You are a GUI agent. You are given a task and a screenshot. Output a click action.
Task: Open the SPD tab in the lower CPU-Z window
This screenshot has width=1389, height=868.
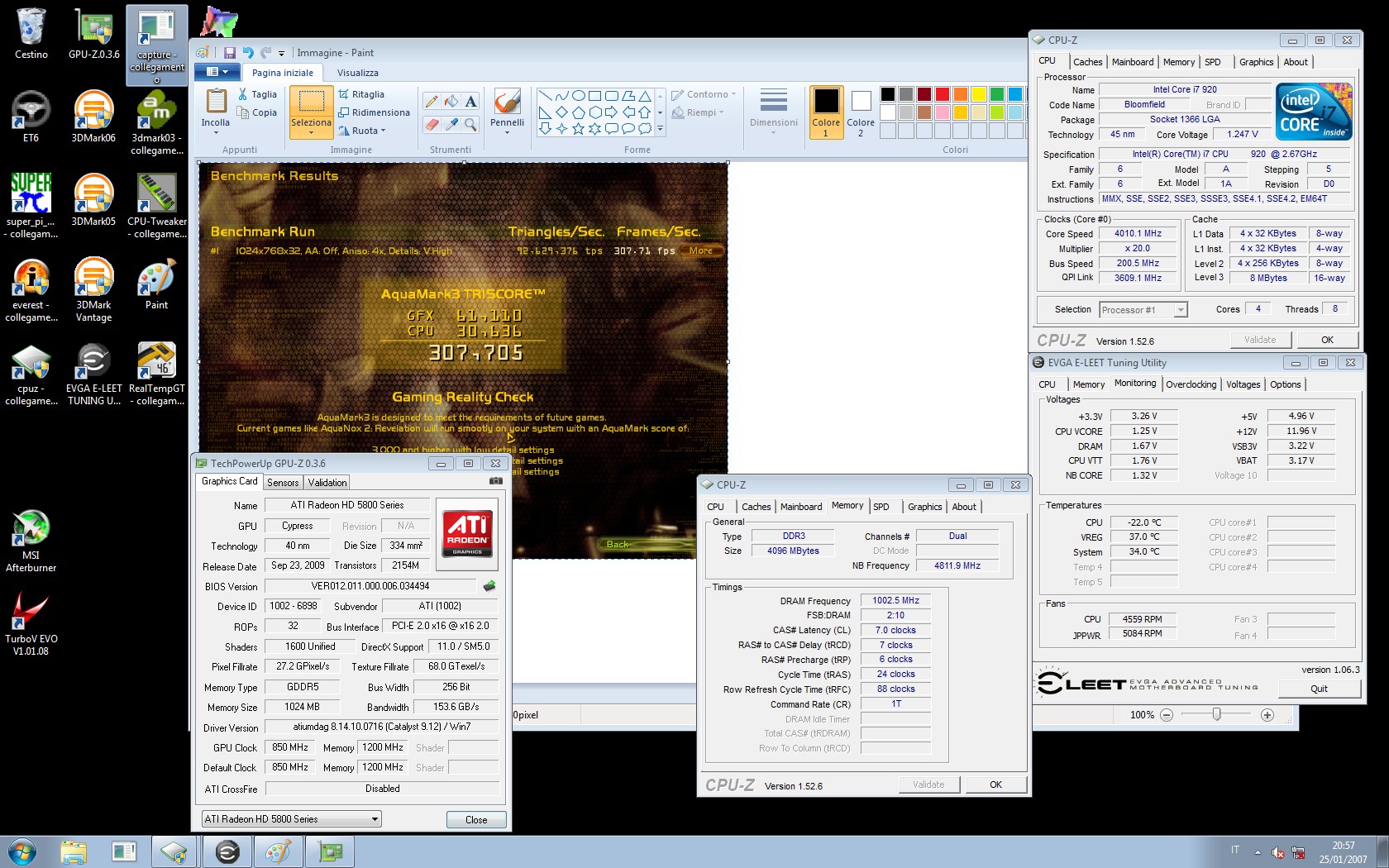pos(881,507)
